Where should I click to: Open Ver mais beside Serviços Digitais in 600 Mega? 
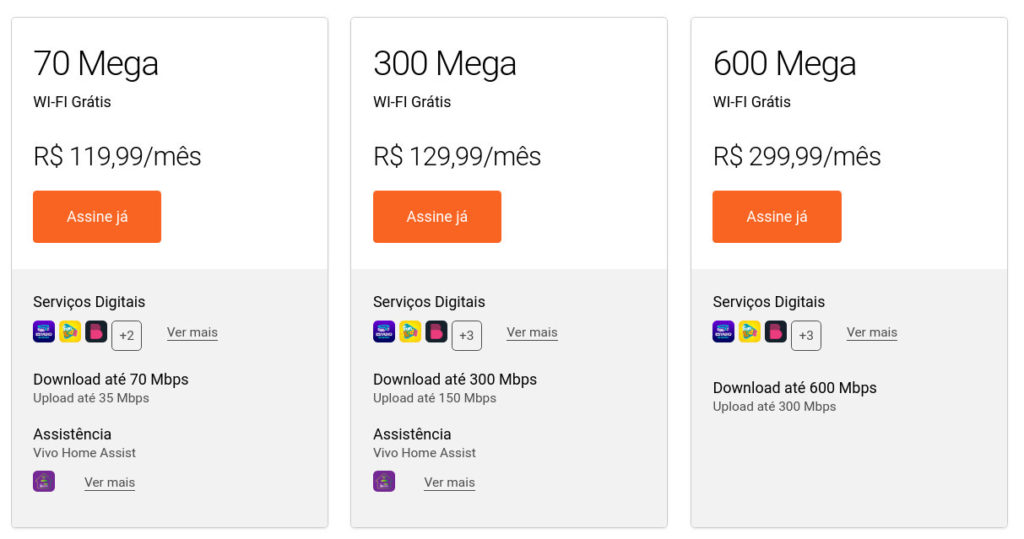(x=872, y=333)
